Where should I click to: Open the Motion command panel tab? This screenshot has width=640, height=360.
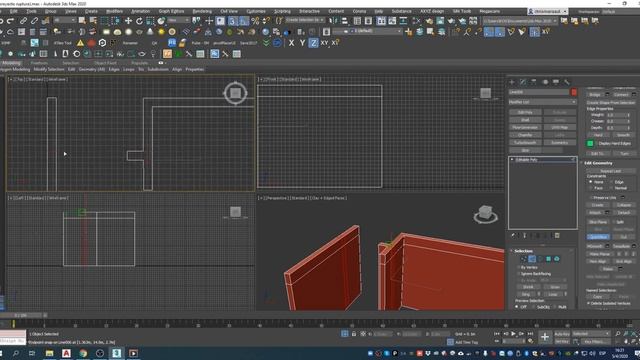pos(545,82)
